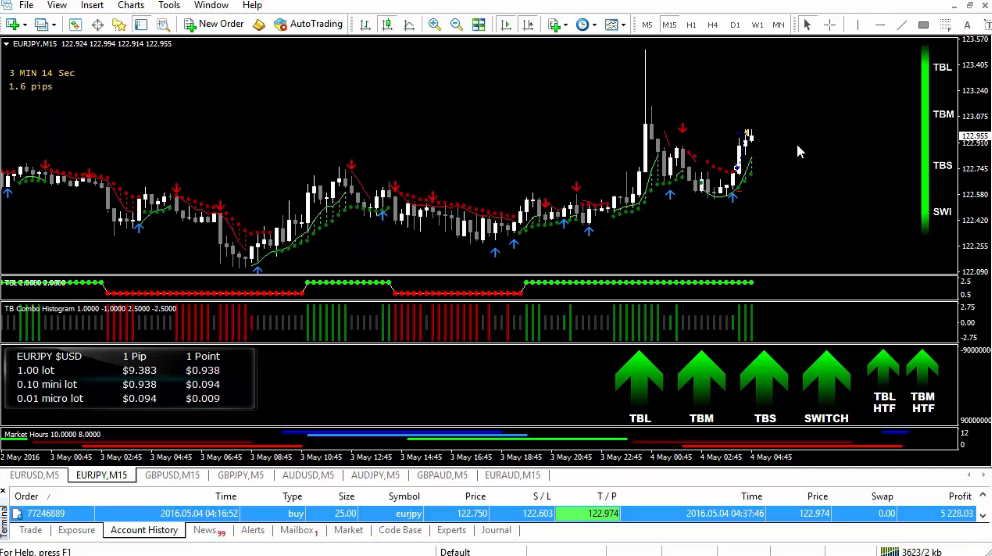The height and width of the screenshot is (556, 992).
Task: Open the Trade tab in Terminal
Action: 30,530
